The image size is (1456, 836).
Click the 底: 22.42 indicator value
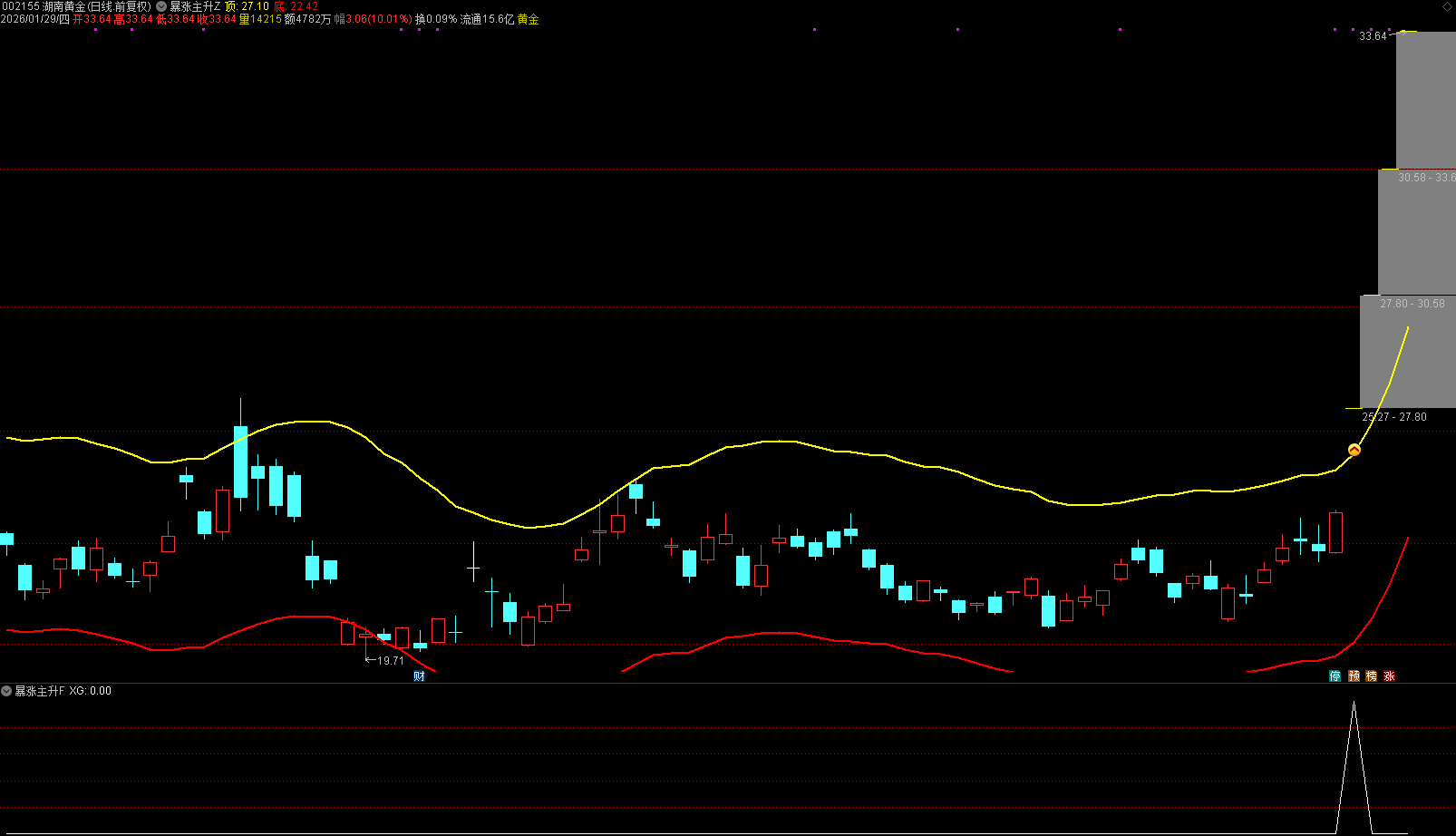click(x=296, y=6)
